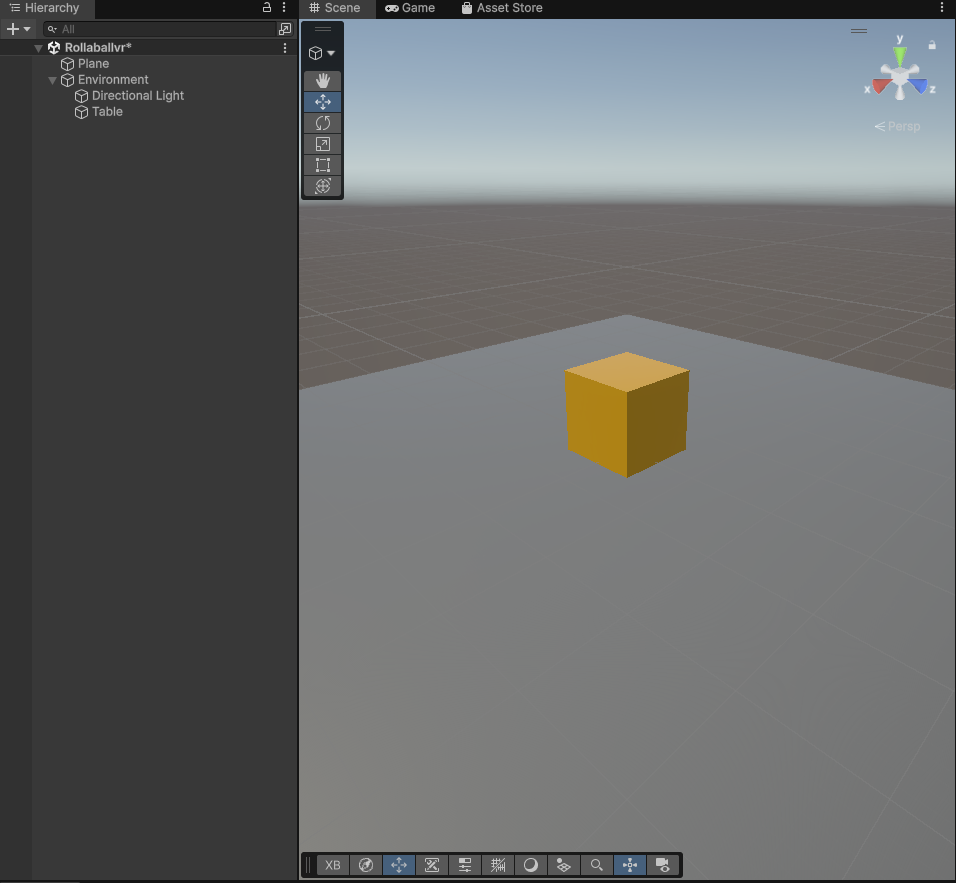Screen dimensions: 956x883
Task: Click the XB button in bottom toolbar
Action: [x=333, y=865]
